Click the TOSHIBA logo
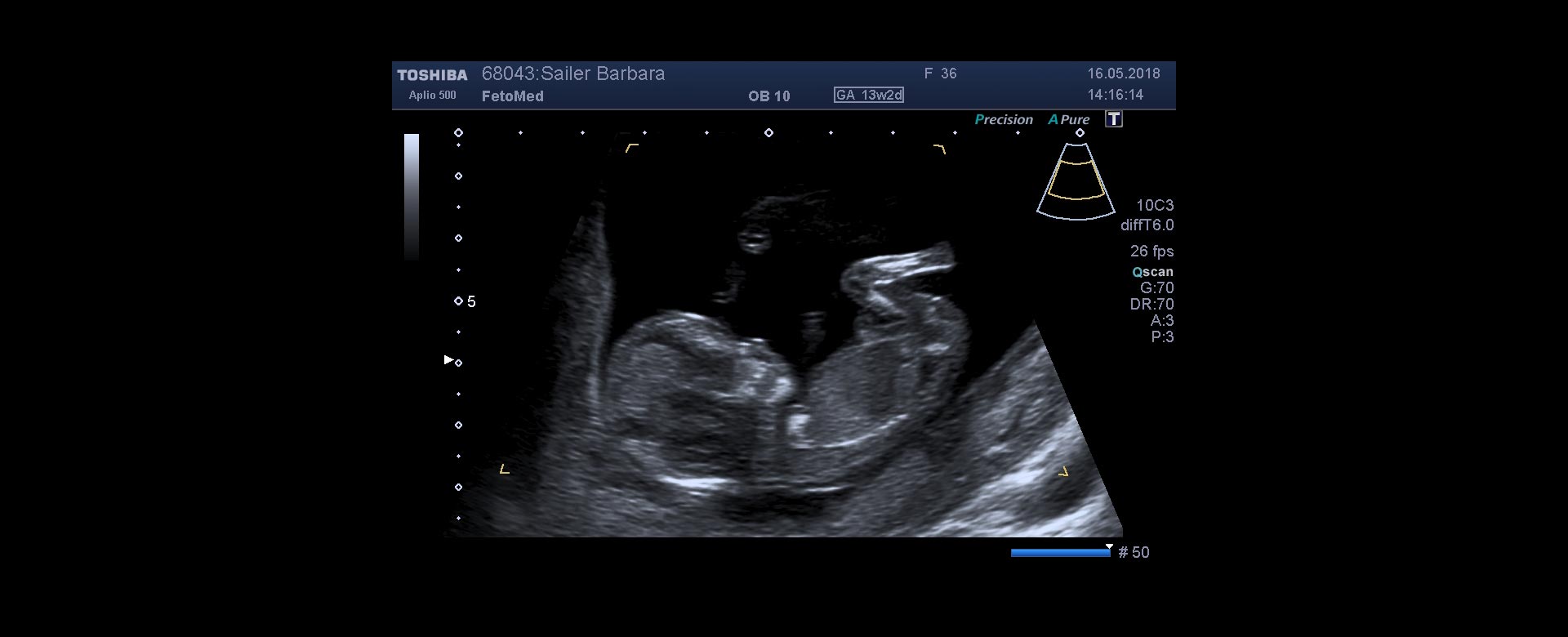 (x=432, y=75)
